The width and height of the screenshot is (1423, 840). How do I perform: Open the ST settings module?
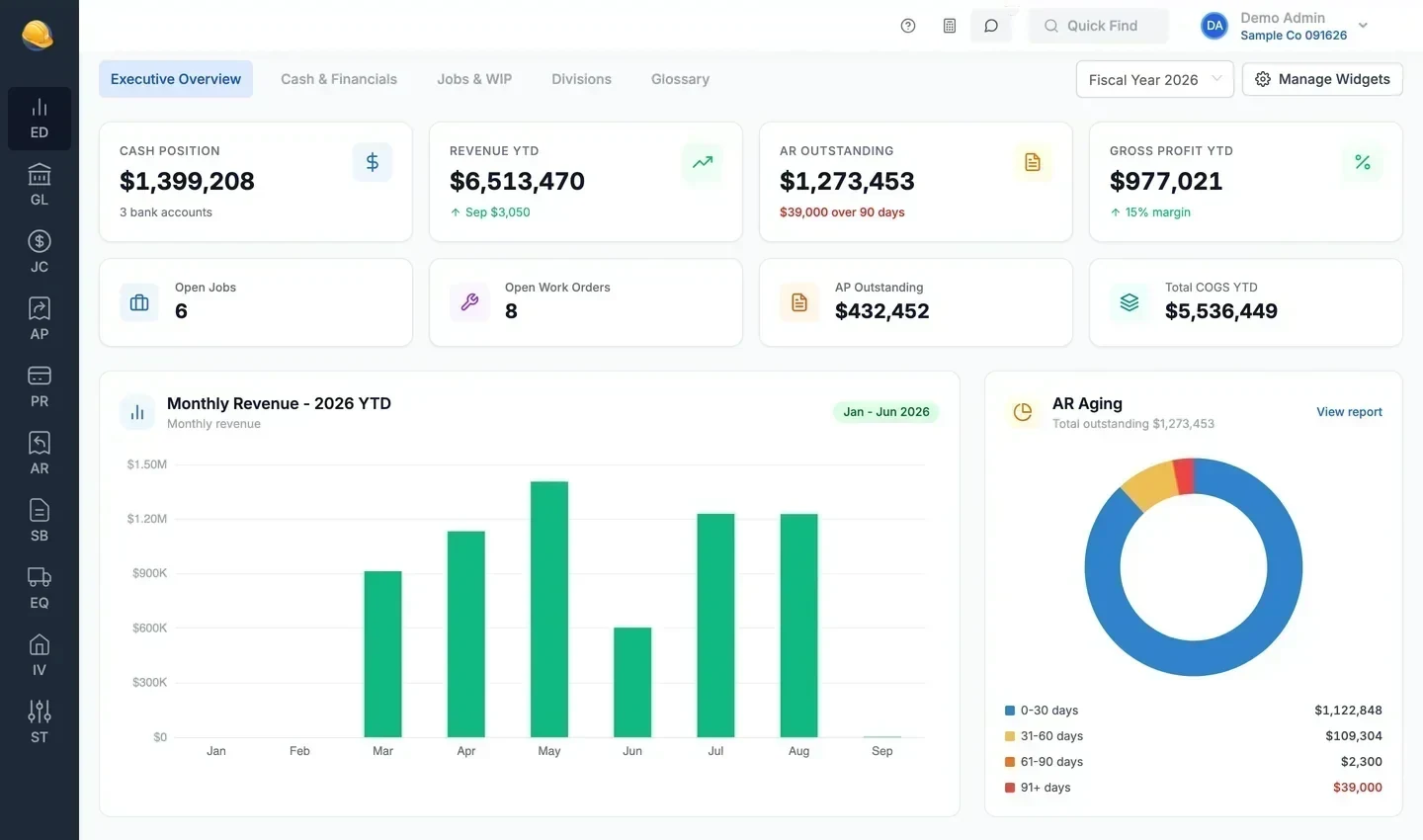point(40,723)
